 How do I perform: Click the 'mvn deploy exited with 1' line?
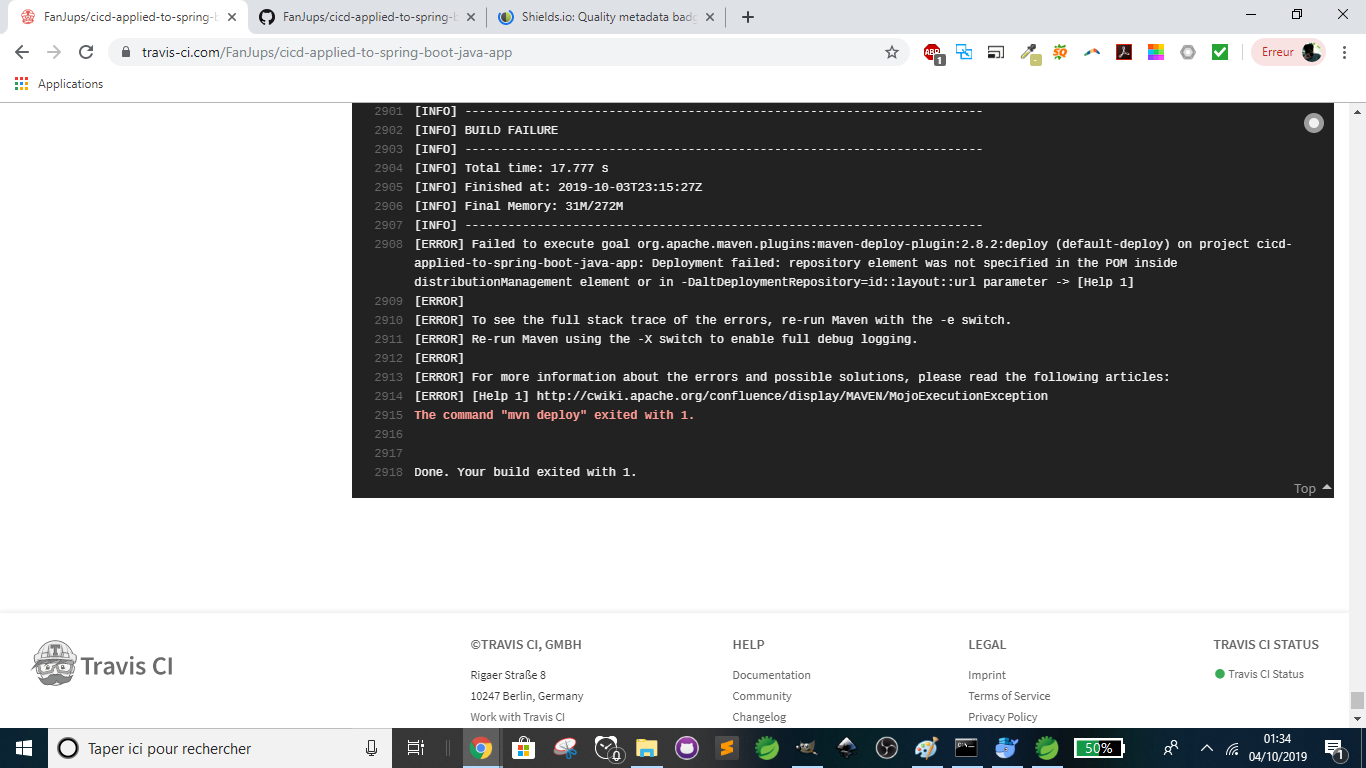[554, 415]
